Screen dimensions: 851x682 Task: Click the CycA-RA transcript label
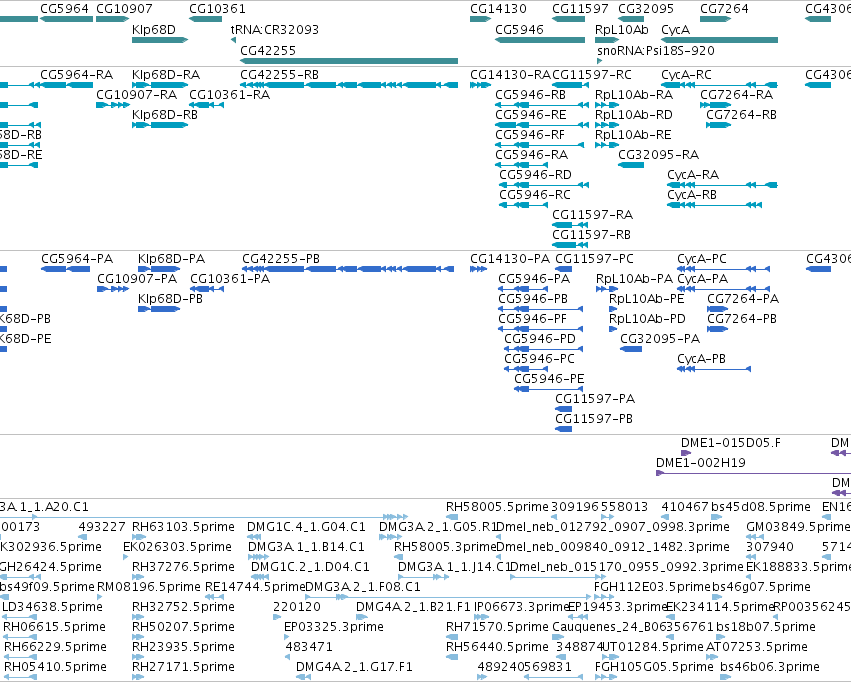693,175
